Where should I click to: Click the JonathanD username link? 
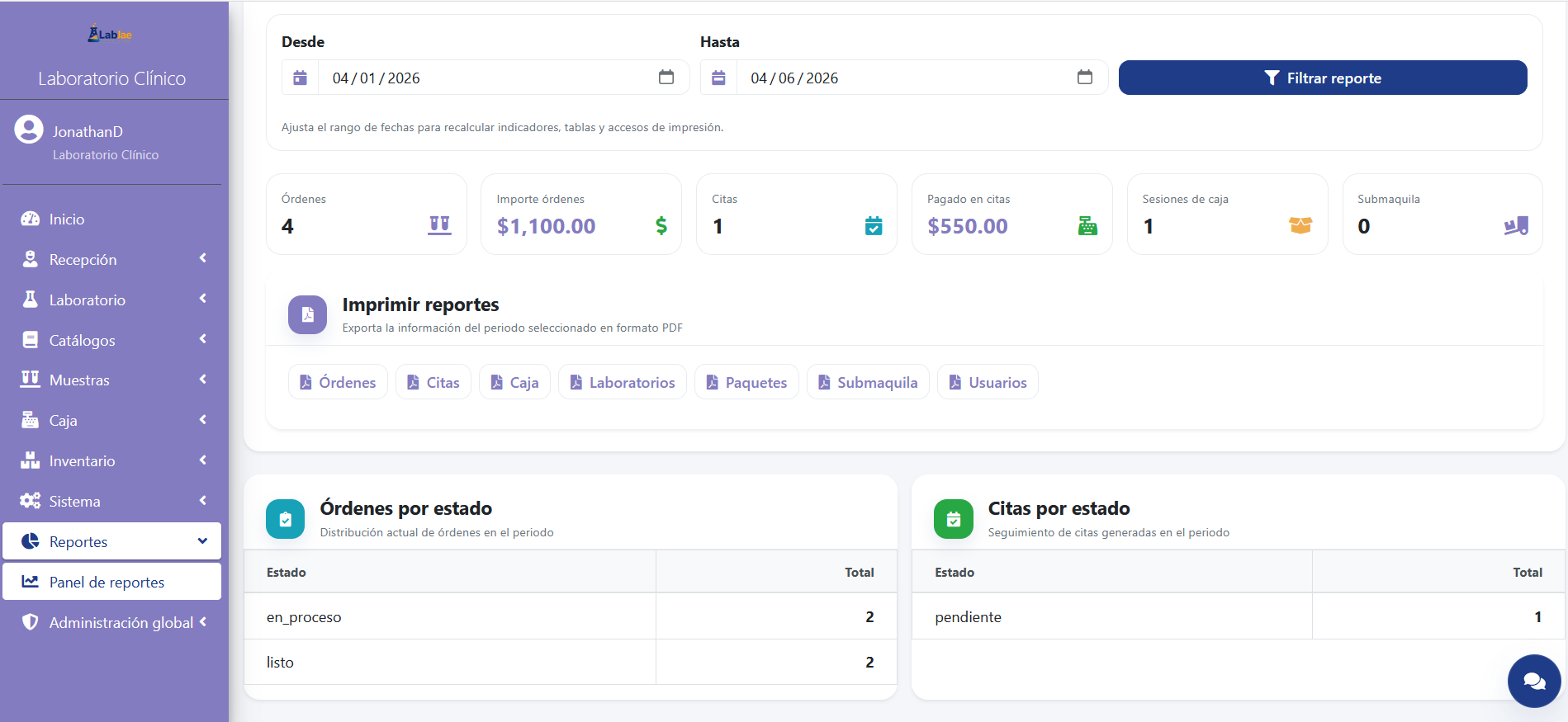coord(88,131)
